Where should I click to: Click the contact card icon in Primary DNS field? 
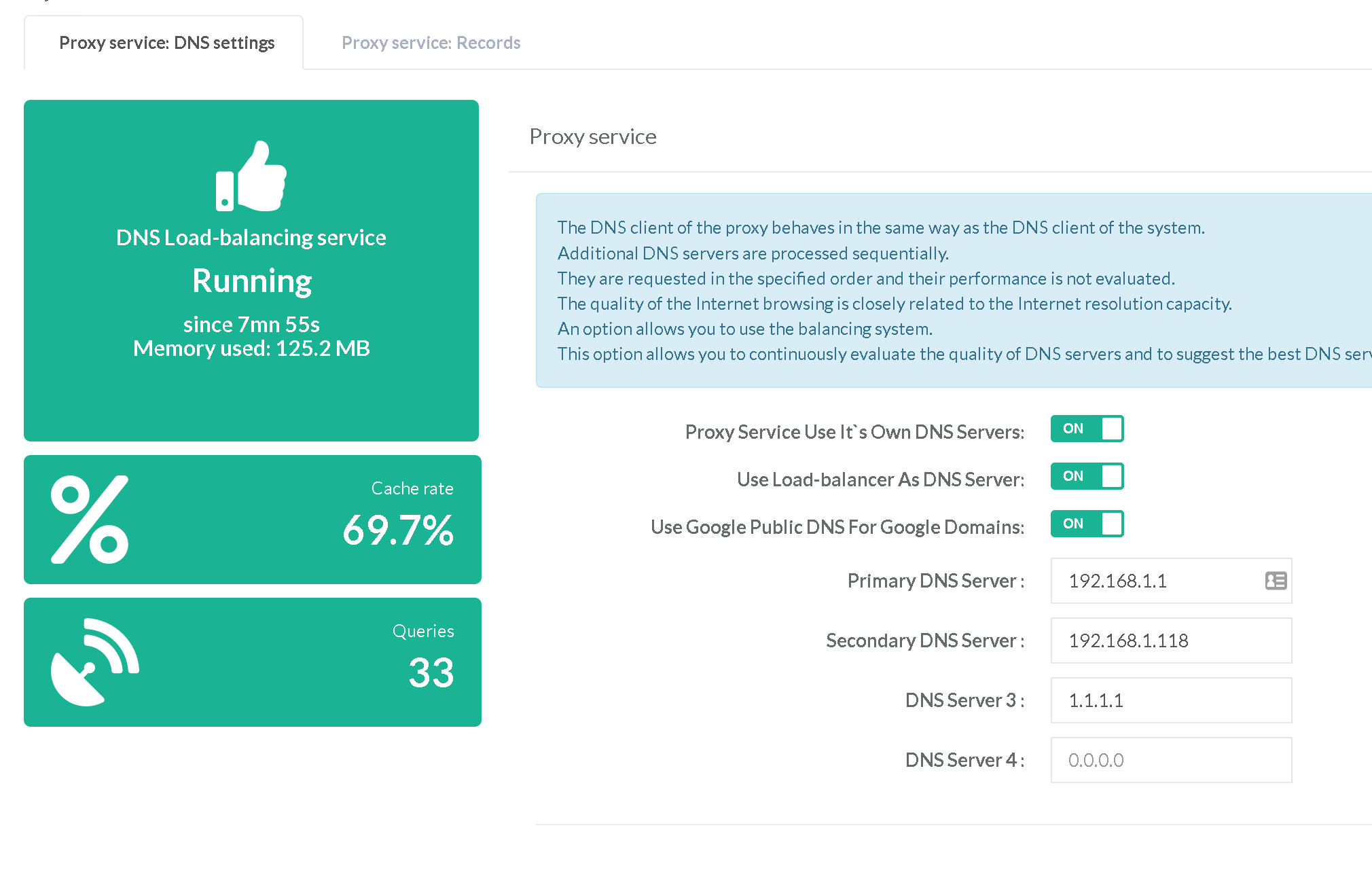pos(1276,581)
